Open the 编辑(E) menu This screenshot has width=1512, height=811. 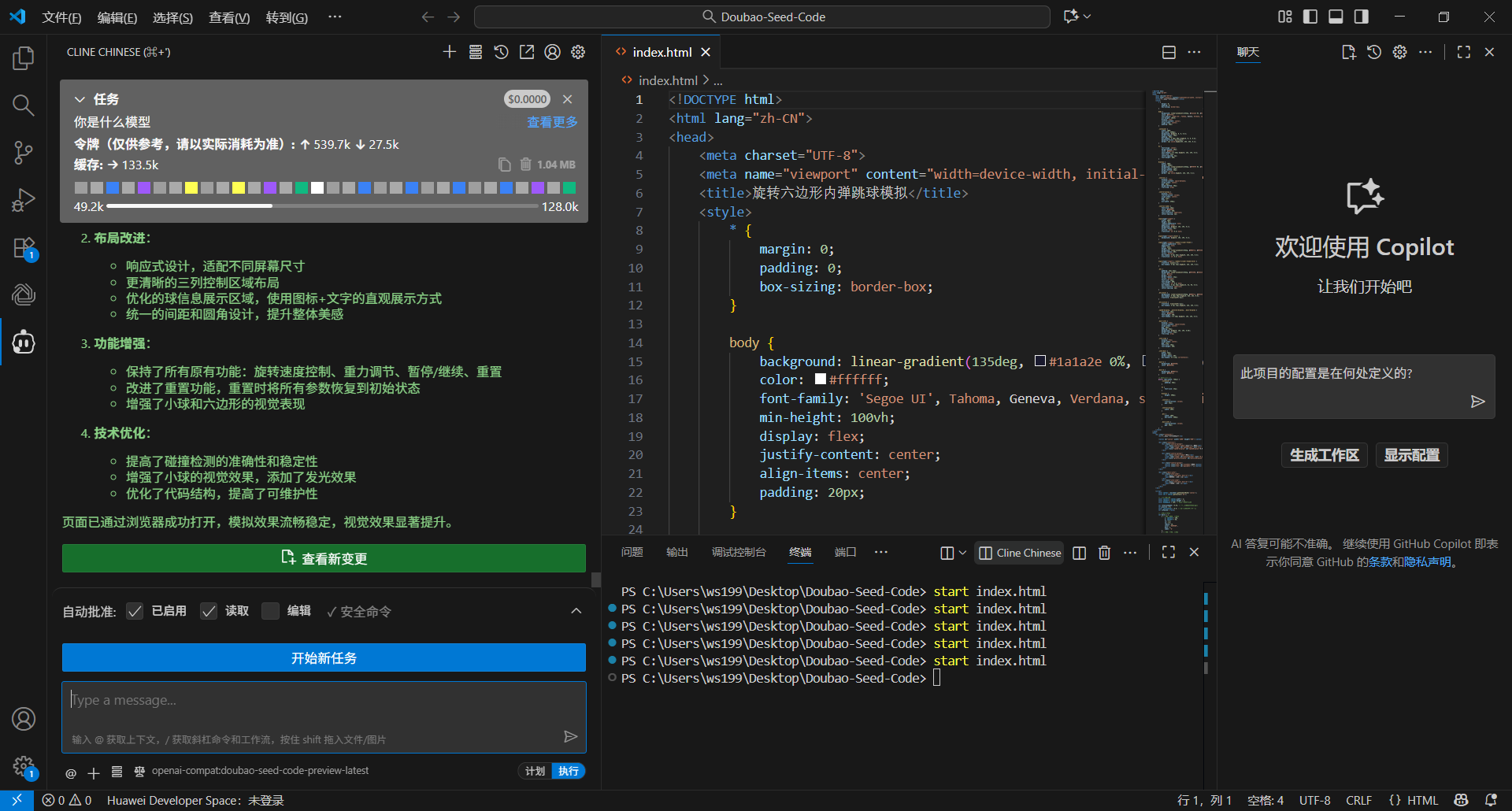pyautogui.click(x=117, y=17)
